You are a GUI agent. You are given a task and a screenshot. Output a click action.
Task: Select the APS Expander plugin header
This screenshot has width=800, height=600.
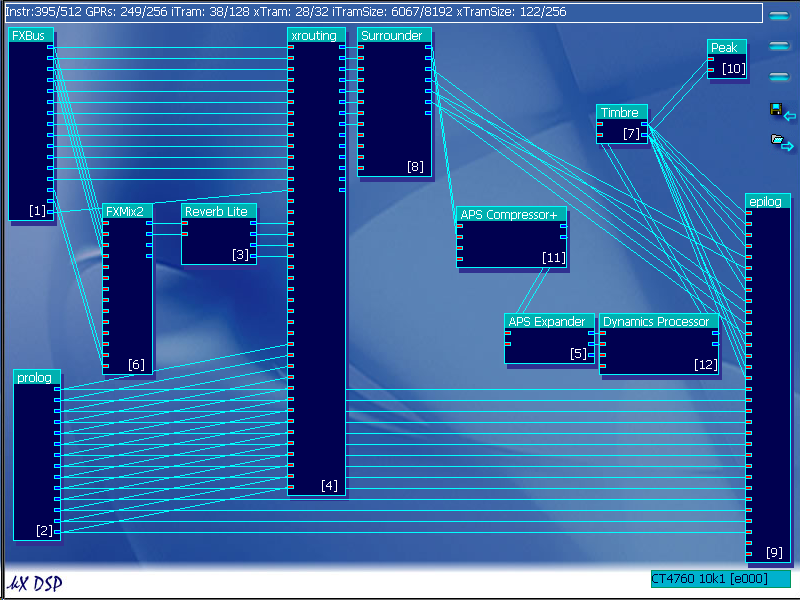[x=549, y=321]
